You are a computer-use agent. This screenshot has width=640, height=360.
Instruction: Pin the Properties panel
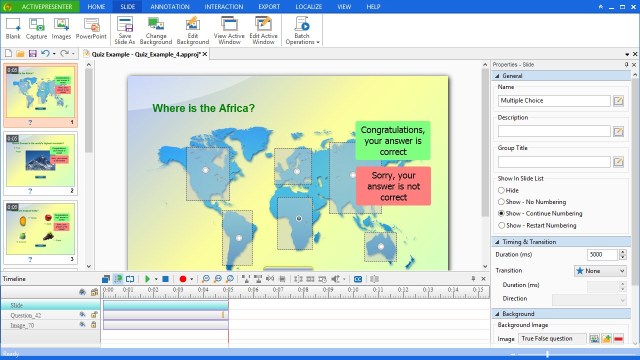point(627,64)
